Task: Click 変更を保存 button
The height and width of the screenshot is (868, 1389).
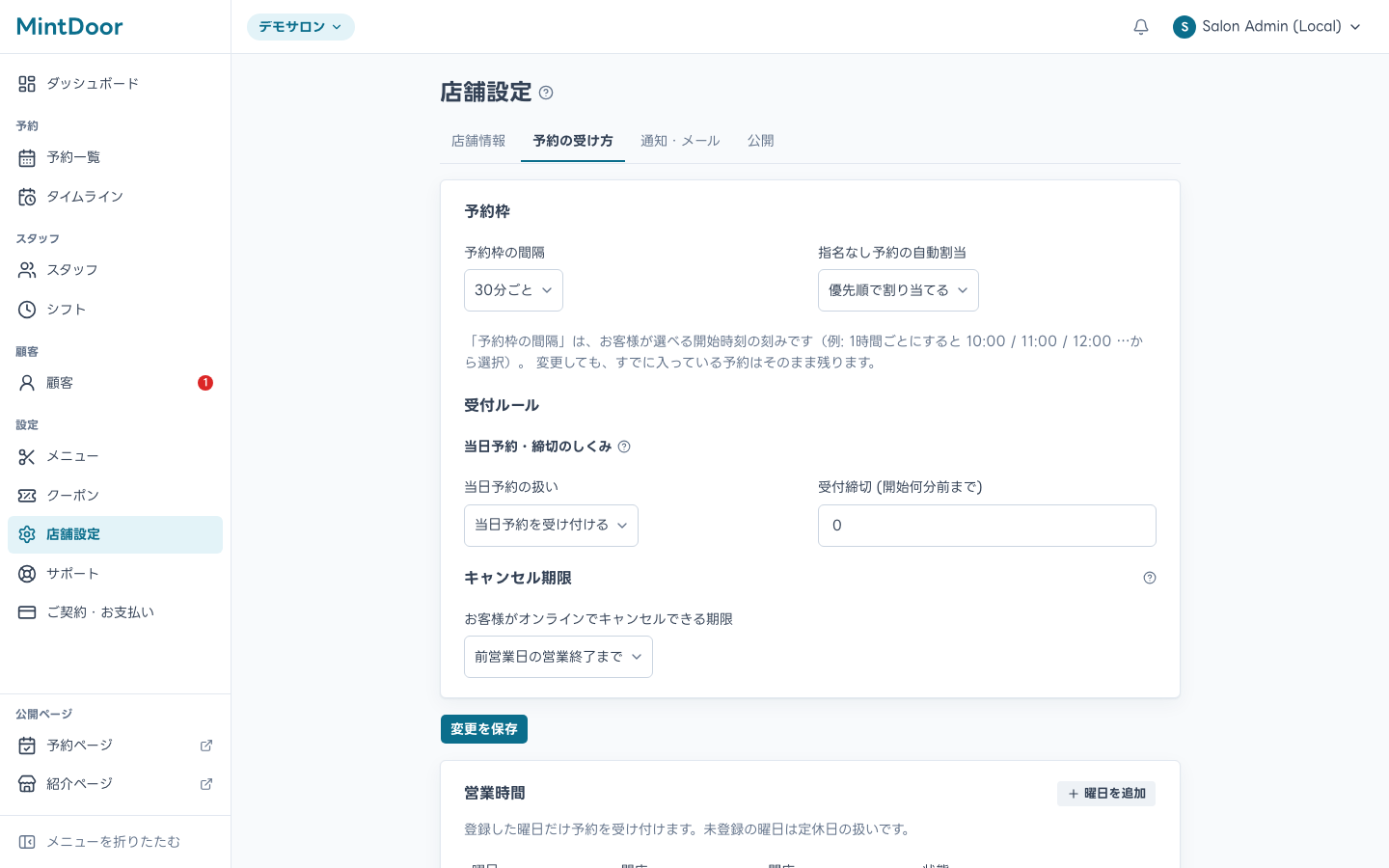Action: tap(484, 729)
